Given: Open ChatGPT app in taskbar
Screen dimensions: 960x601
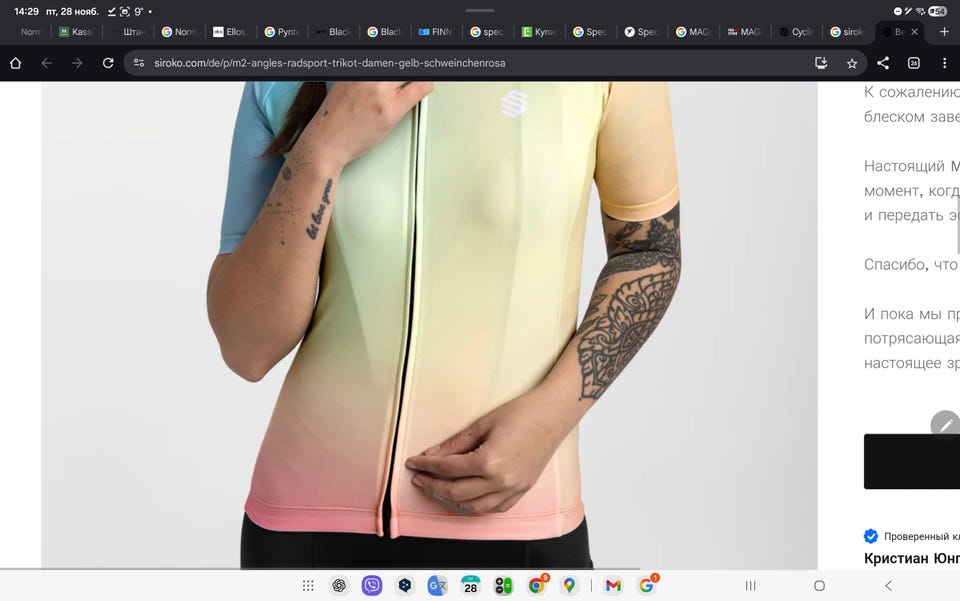Looking at the screenshot, I should 339,586.
